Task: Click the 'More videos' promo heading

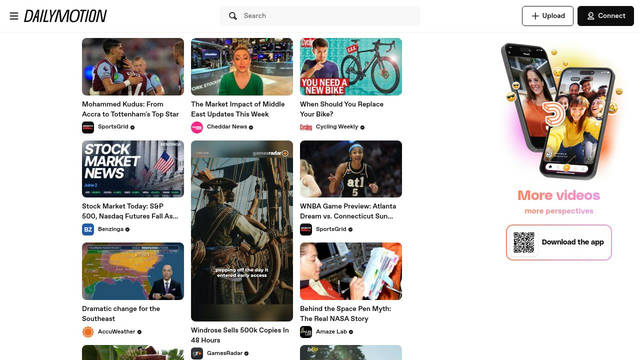Action: click(x=559, y=196)
